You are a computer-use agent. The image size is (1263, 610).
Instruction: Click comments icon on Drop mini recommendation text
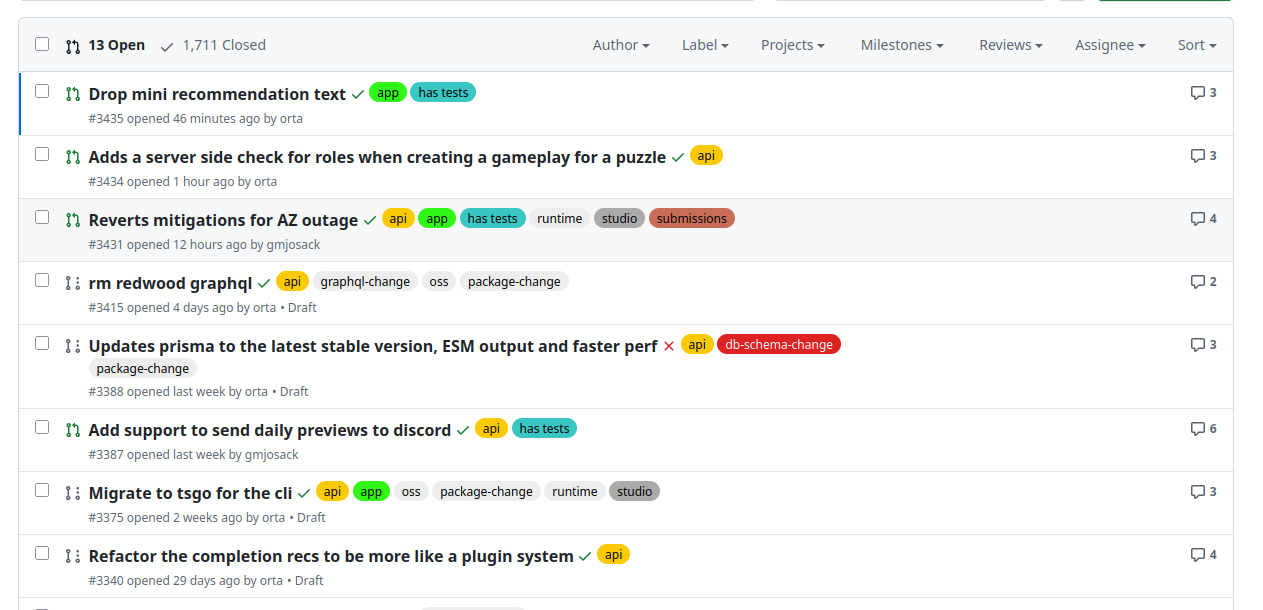tap(1203, 93)
